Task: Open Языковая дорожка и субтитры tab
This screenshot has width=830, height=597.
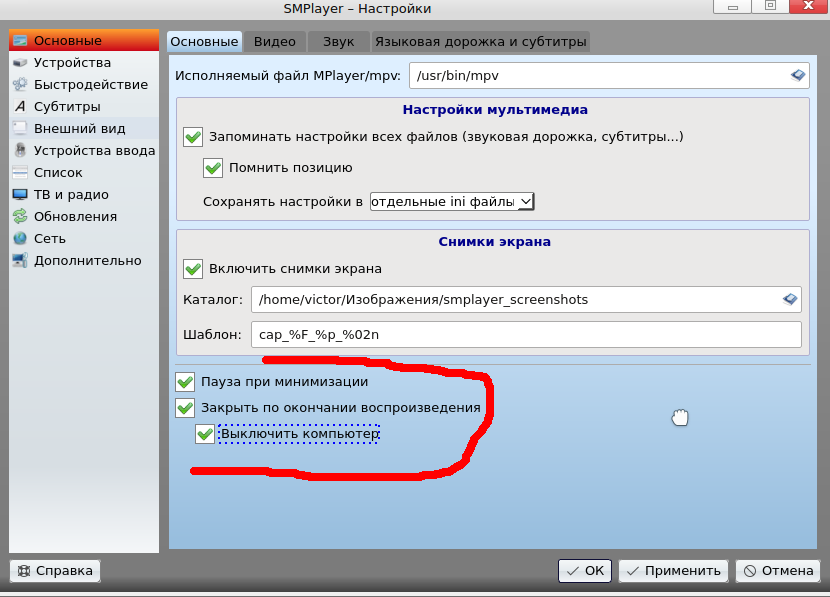Action: 481,42
